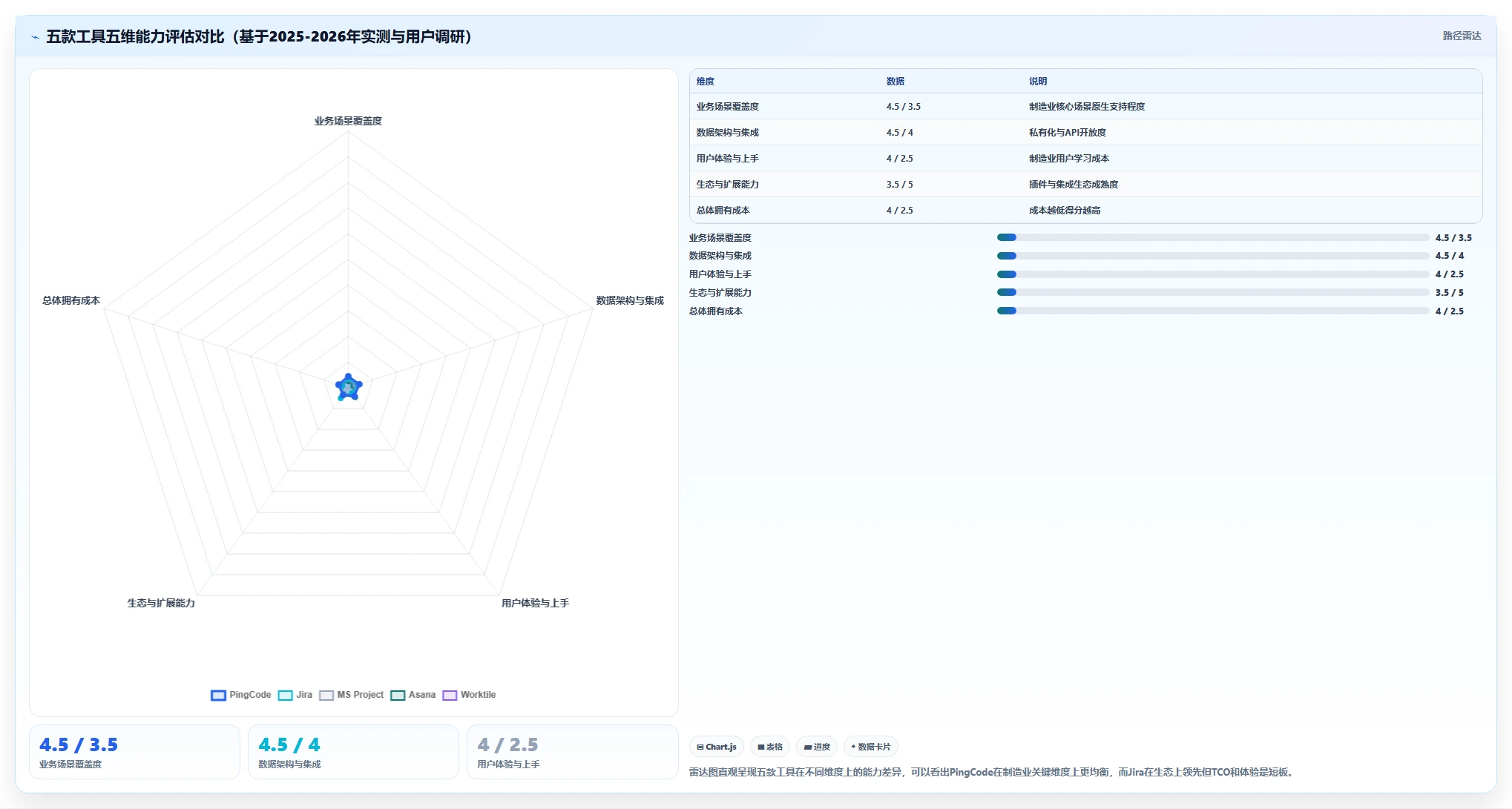Click the 用户体验与上手 progress bar
Image resolution: width=1512 pixels, height=809 pixels.
pos(1213,274)
